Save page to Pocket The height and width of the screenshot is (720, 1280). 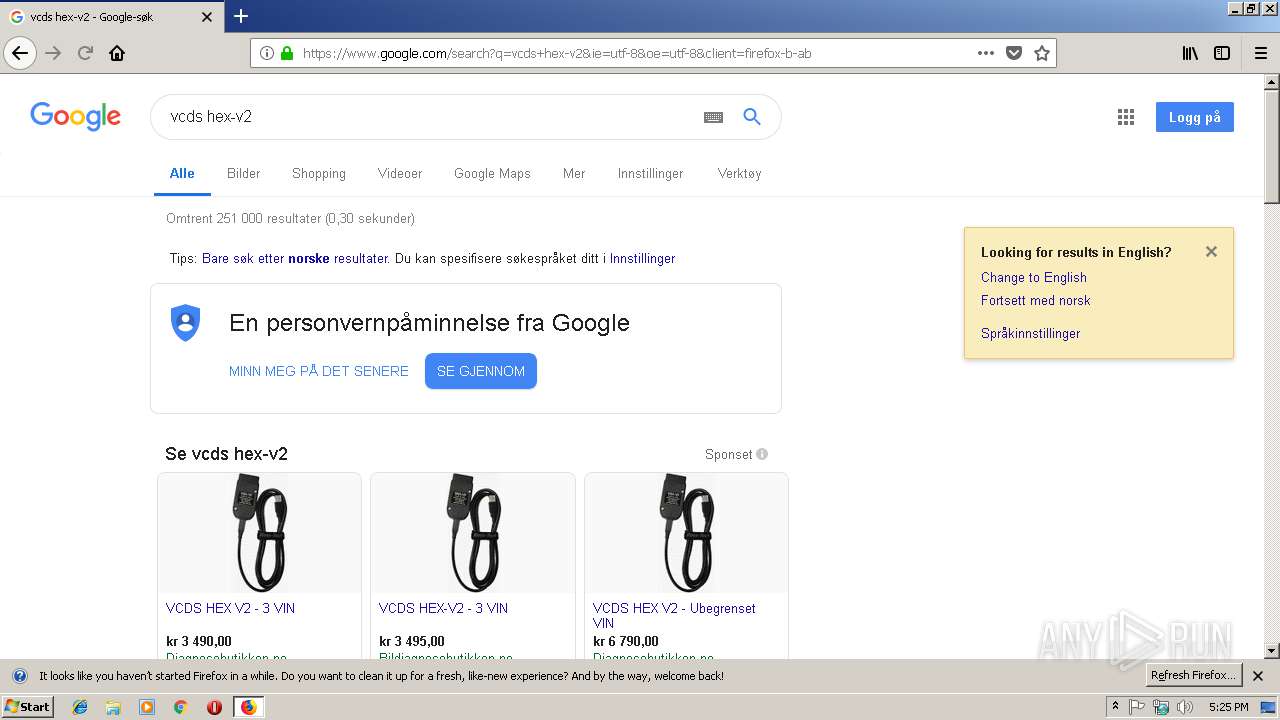point(1014,53)
